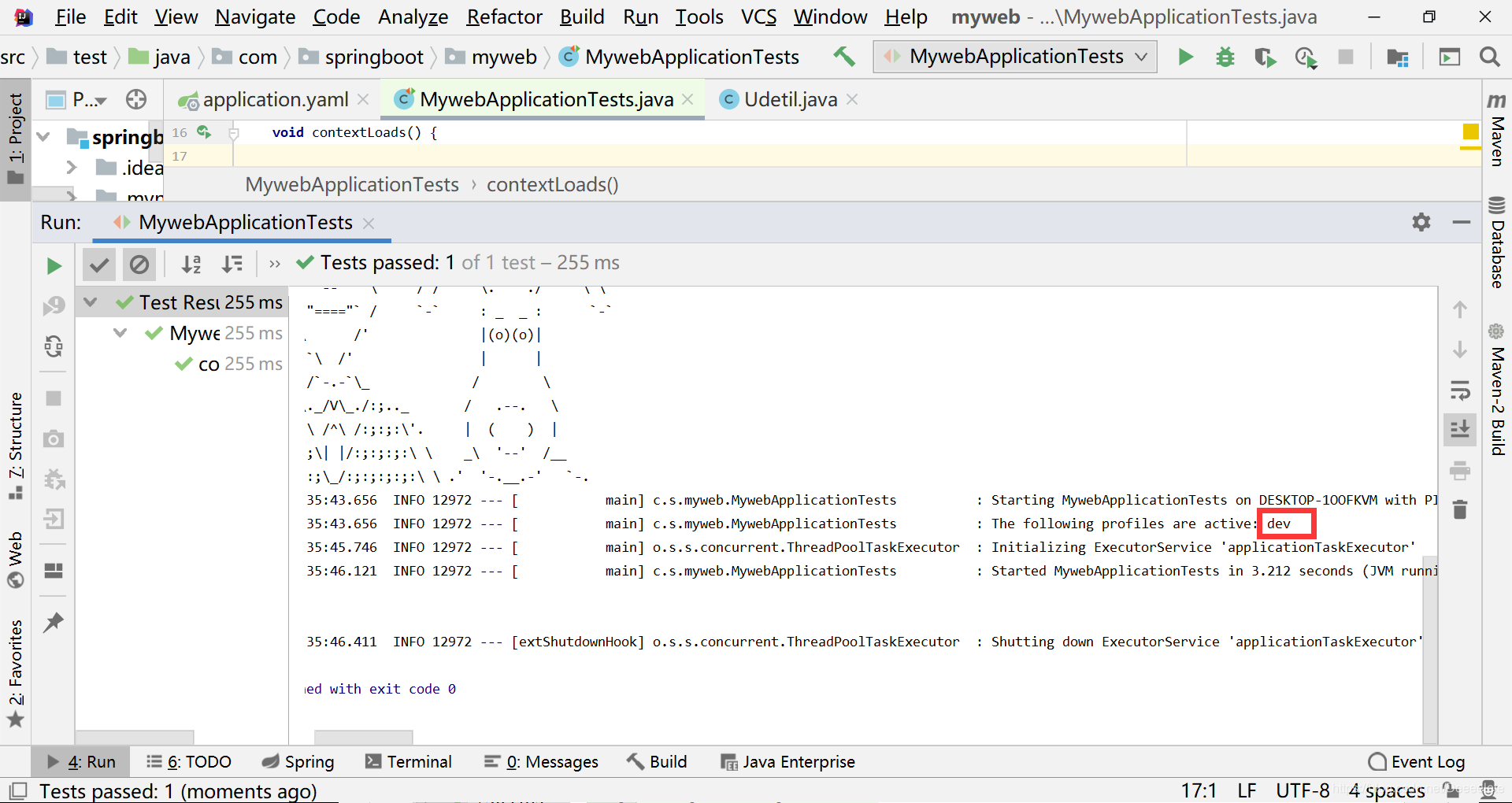
Task: Open the File menu
Action: click(x=70, y=17)
